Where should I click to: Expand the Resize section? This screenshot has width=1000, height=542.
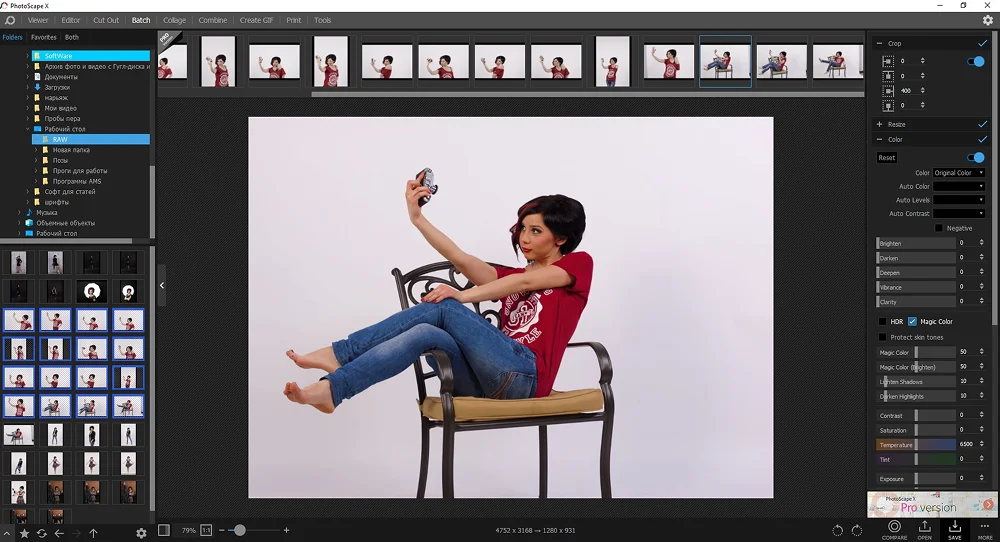pos(879,124)
